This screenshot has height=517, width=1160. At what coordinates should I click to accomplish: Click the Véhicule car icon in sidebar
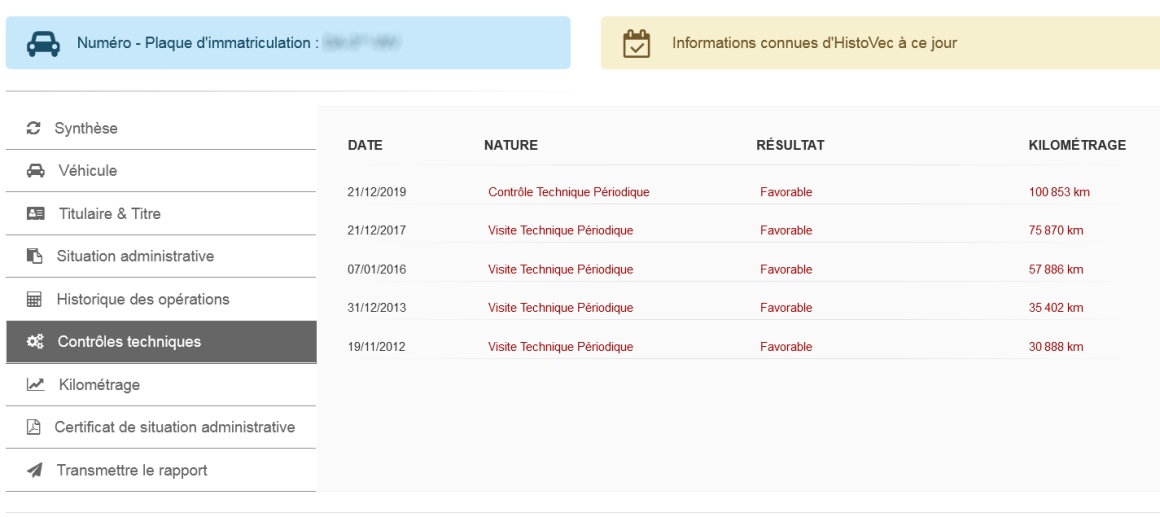[35, 171]
